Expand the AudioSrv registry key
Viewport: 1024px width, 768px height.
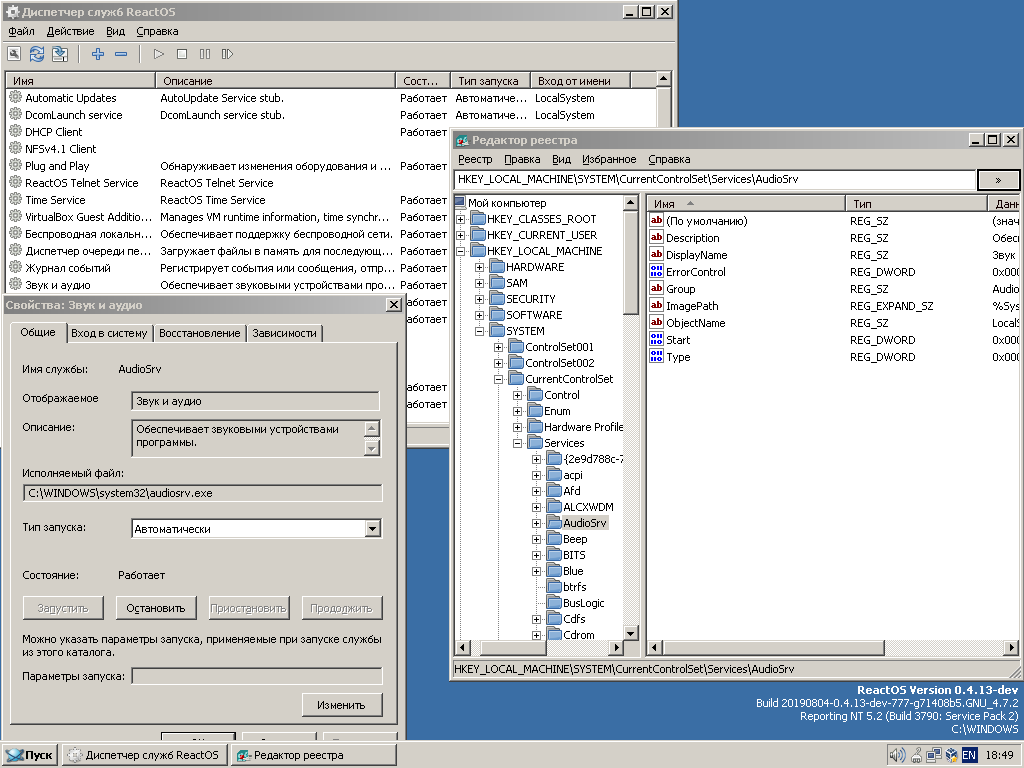[x=536, y=523]
